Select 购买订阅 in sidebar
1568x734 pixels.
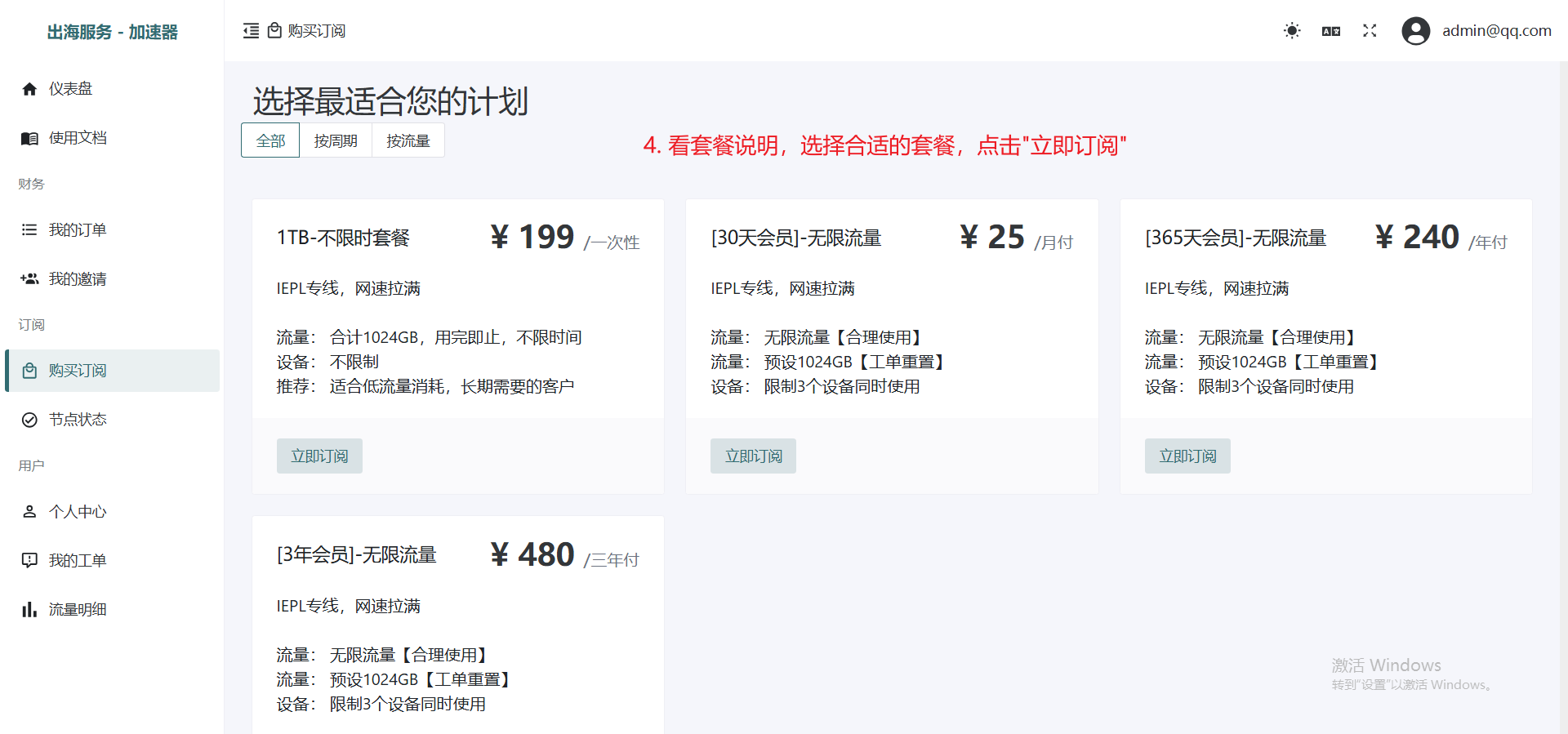77,371
